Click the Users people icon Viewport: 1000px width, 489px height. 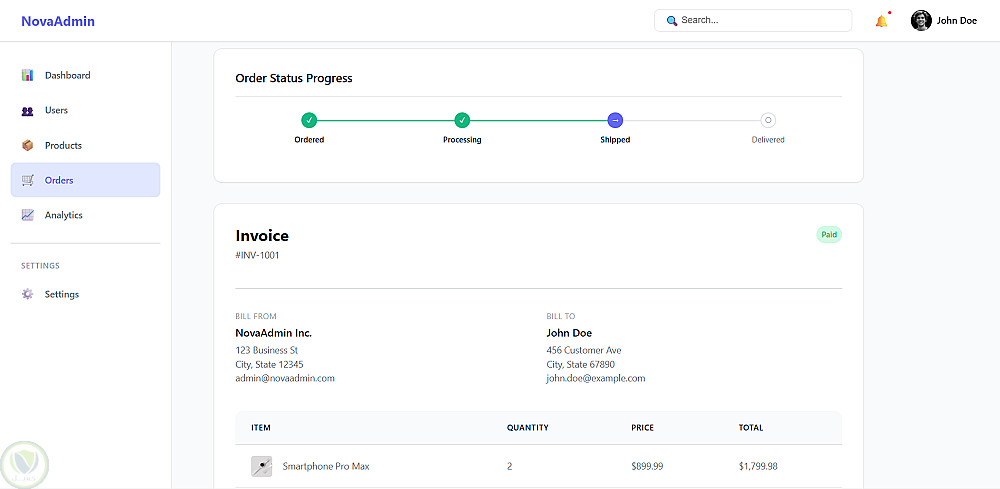(28, 111)
